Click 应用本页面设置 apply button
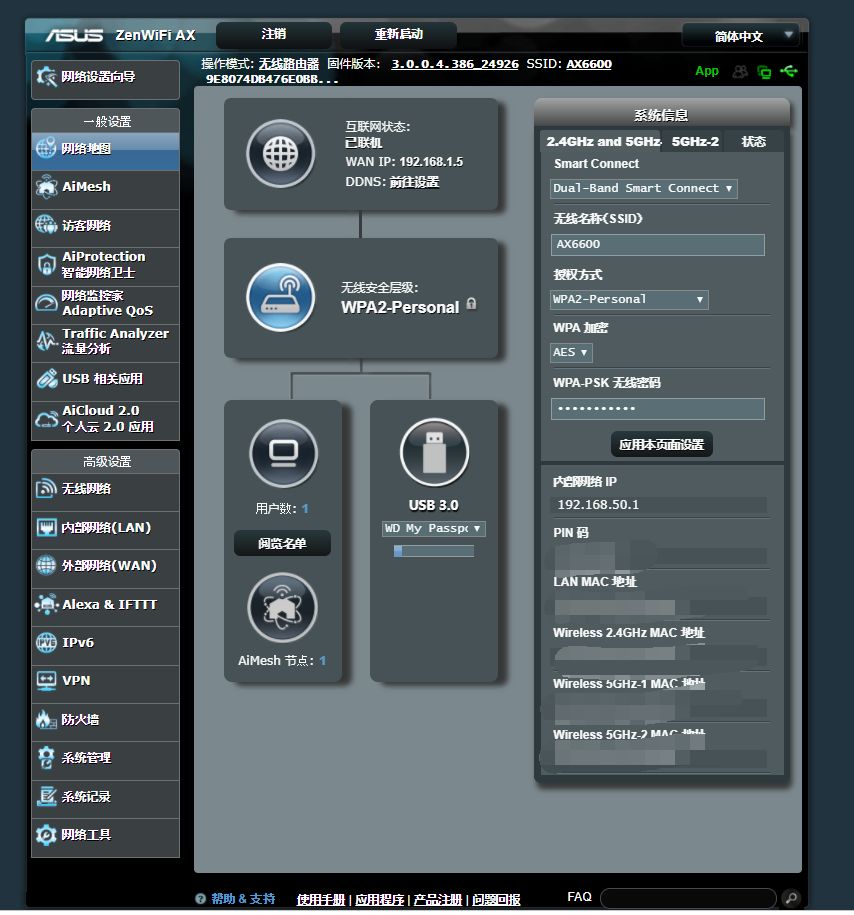 (661, 445)
